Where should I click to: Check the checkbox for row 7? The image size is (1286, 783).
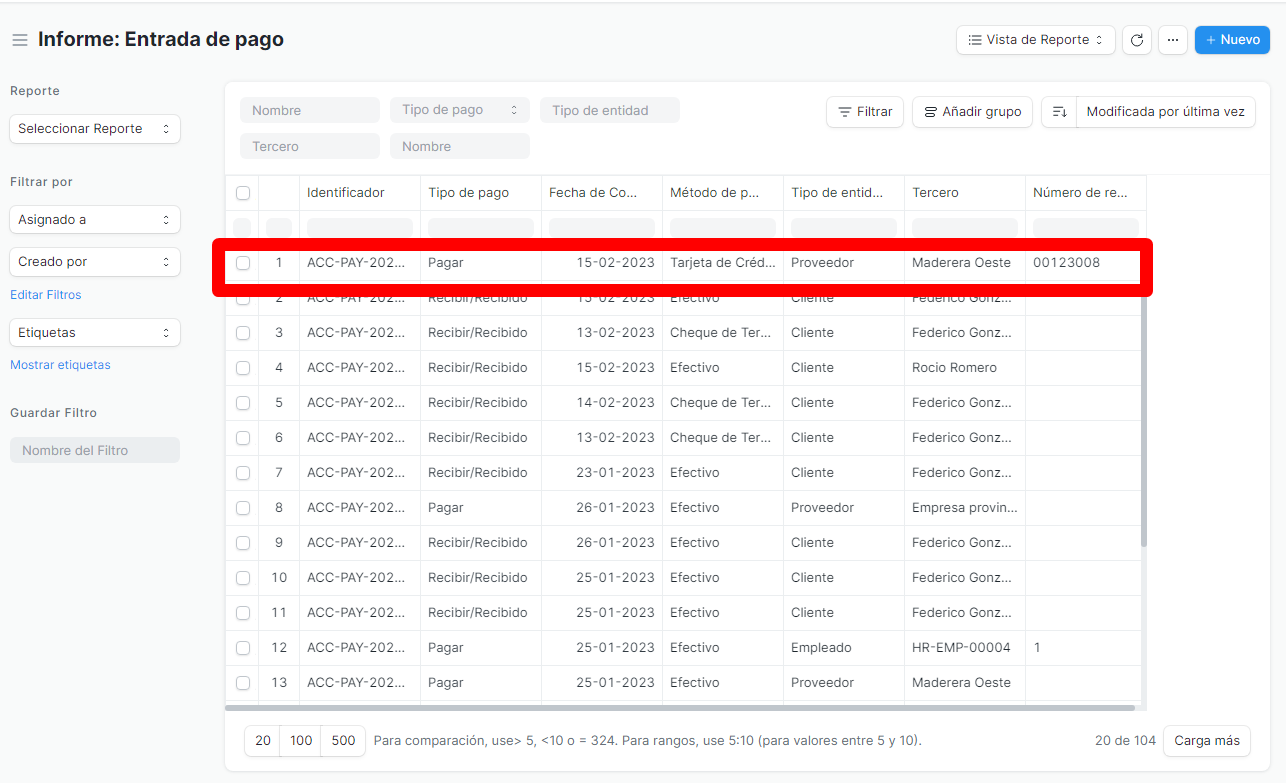tap(243, 473)
